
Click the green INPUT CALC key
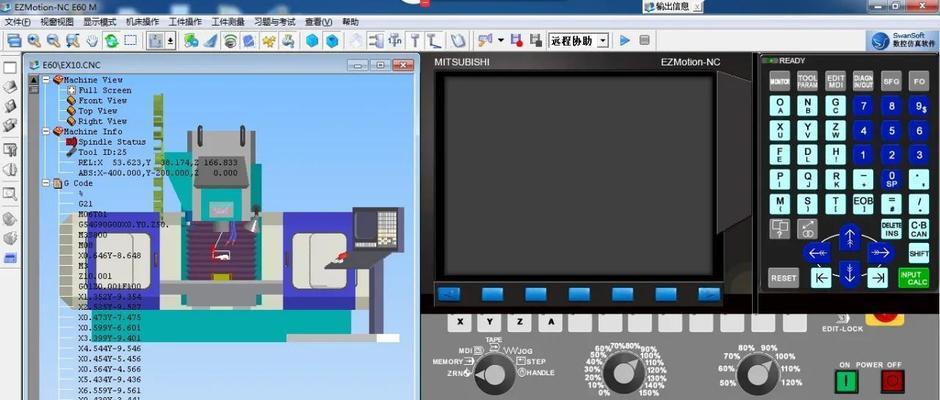[x=913, y=278]
